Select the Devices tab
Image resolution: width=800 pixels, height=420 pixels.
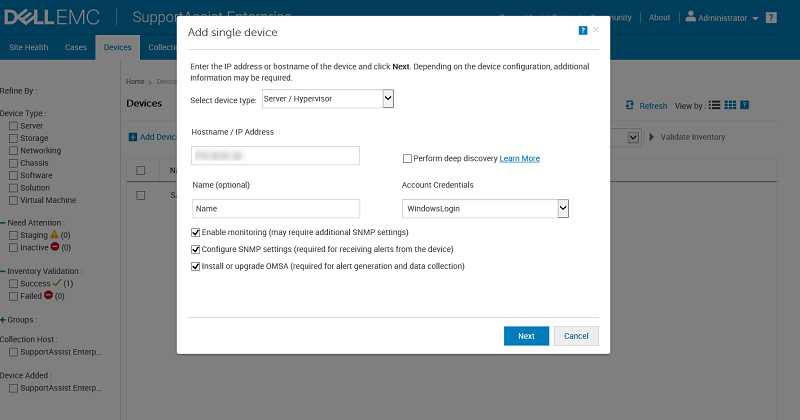(117, 47)
